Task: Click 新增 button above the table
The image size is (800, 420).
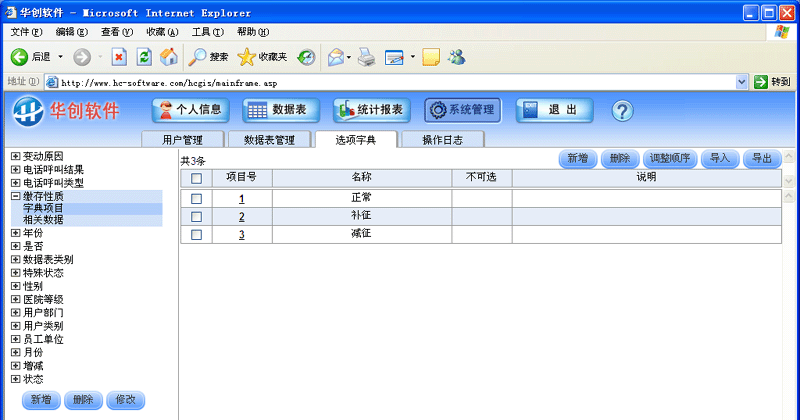Action: pos(578,158)
